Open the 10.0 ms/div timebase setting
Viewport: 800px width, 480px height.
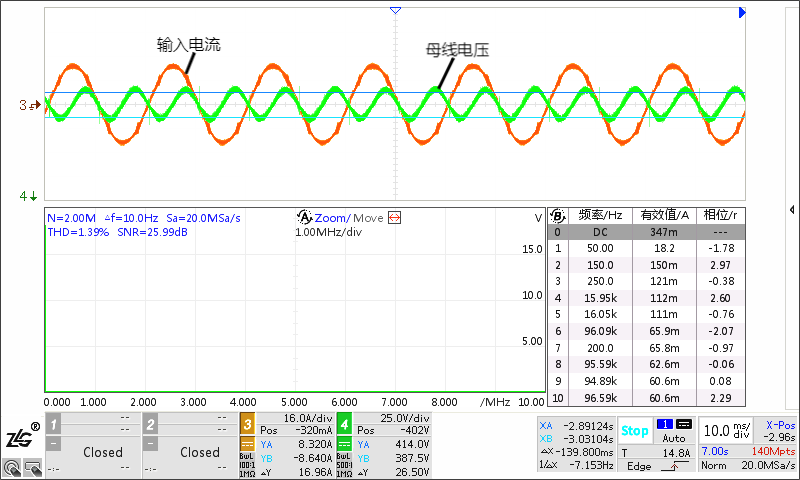coord(725,430)
